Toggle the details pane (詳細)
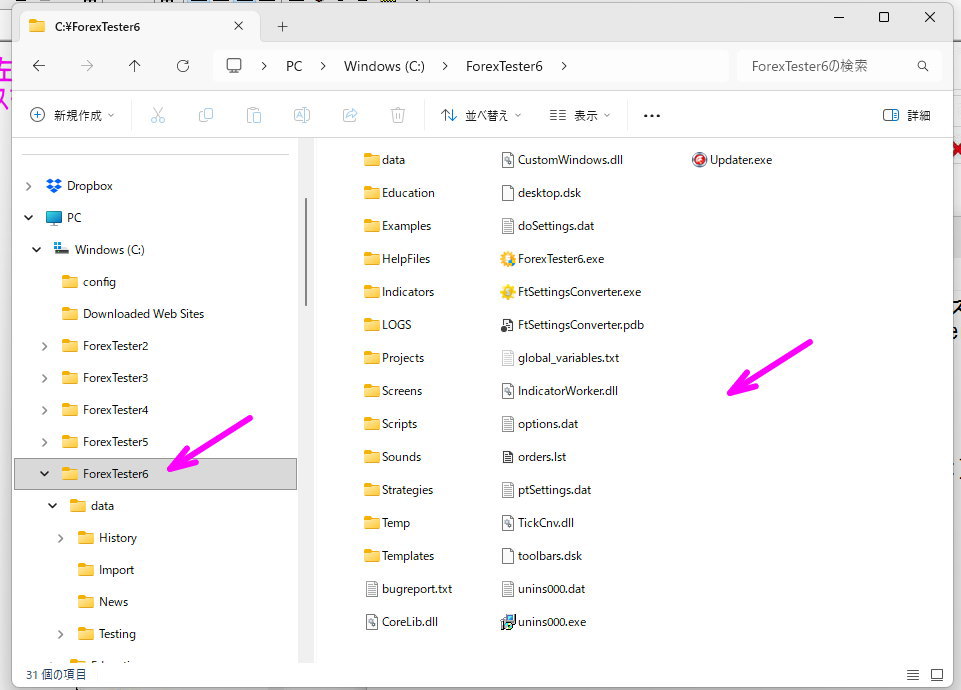This screenshot has height=690, width=961. (x=906, y=115)
